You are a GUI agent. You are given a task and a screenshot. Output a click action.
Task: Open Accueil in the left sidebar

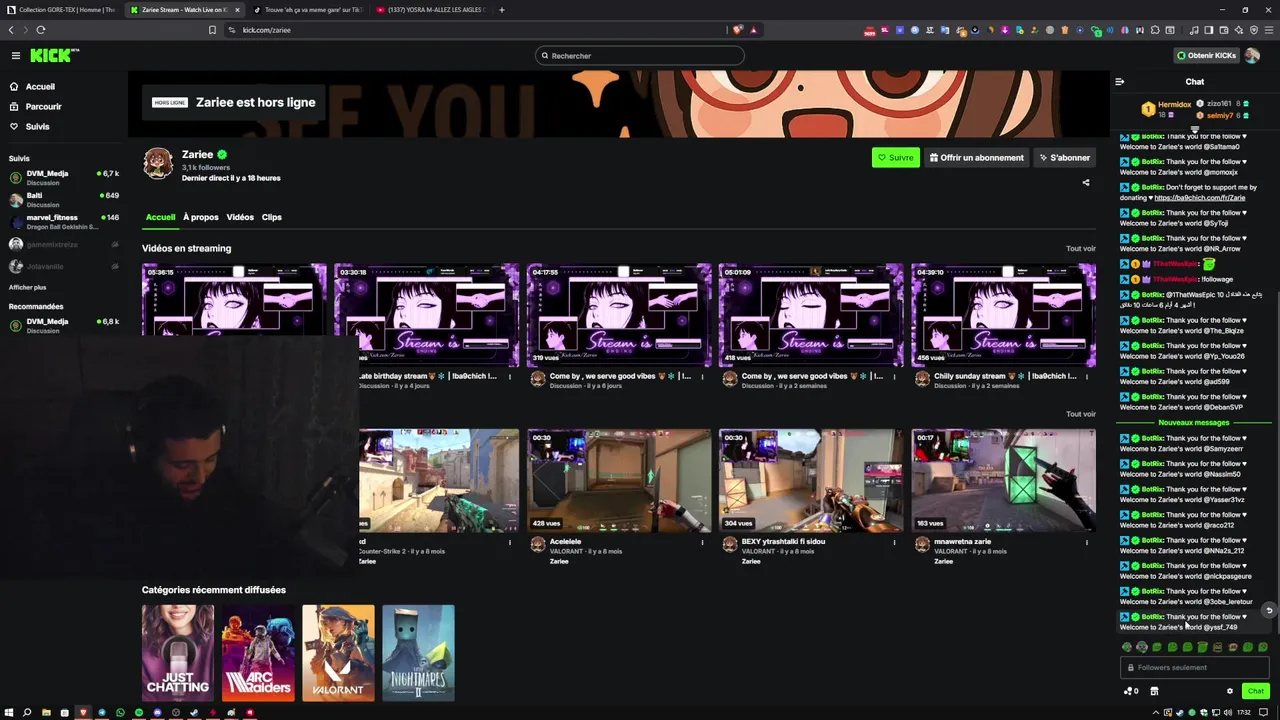40,87
